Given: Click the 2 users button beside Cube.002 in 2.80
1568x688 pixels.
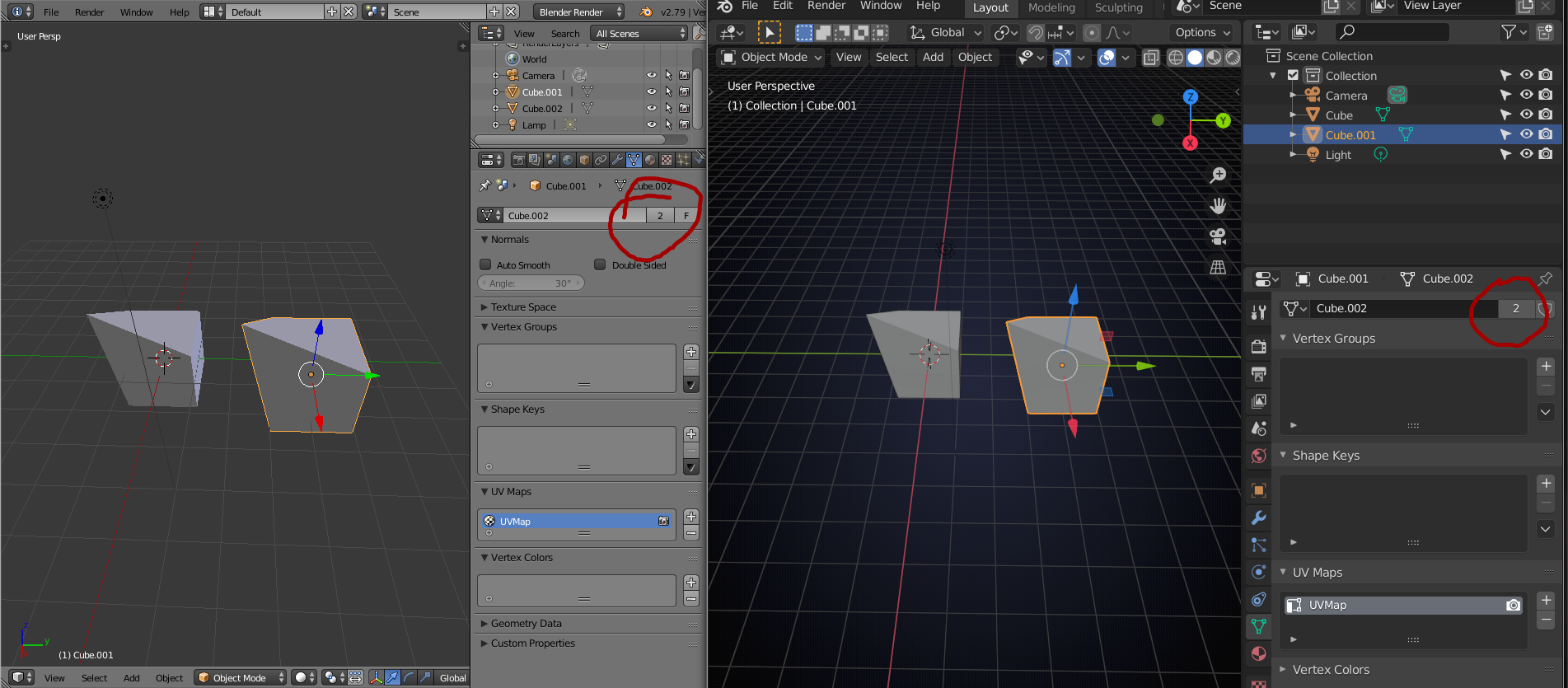Looking at the screenshot, I should point(1516,308).
